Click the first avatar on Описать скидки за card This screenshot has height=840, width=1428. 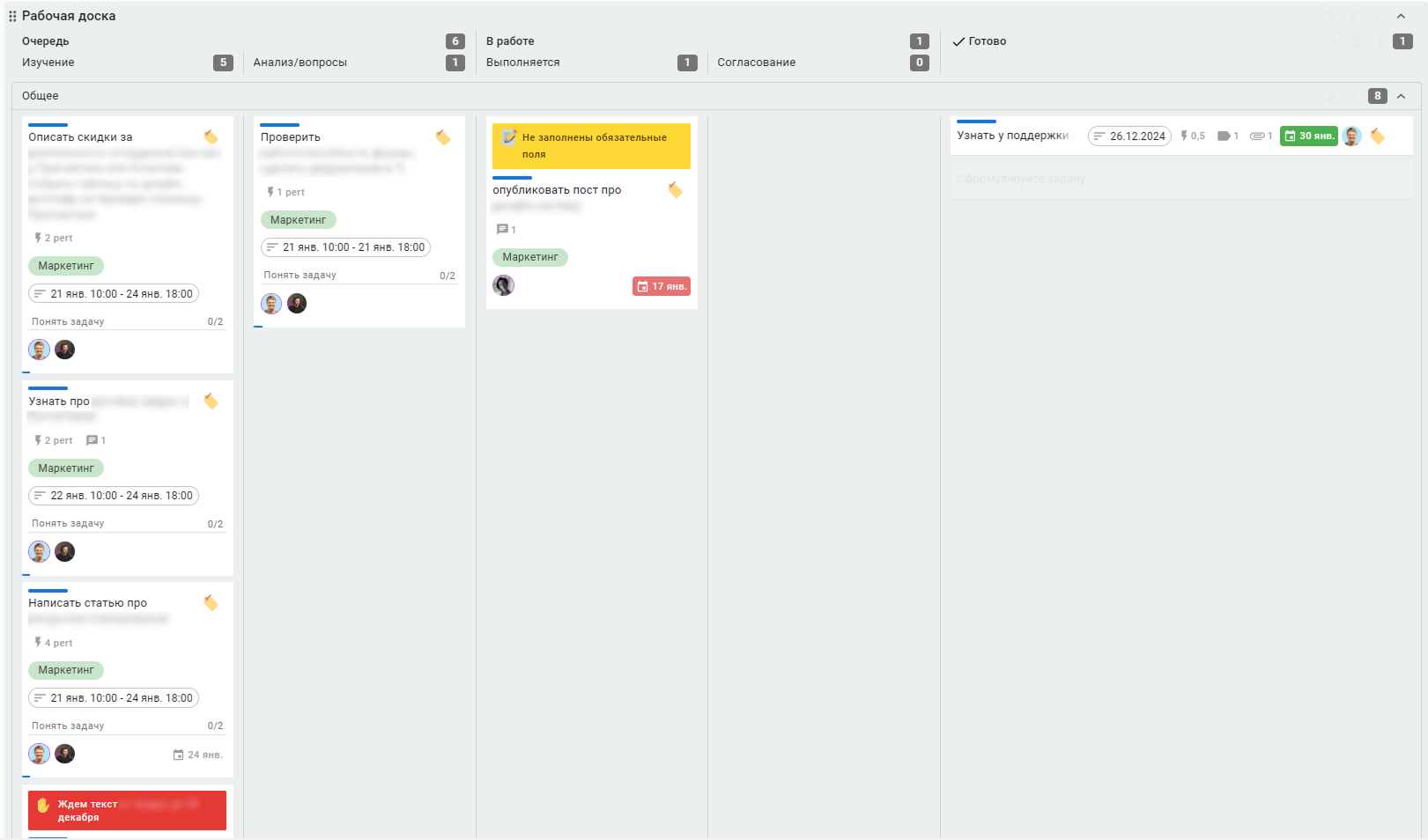pyautogui.click(x=39, y=350)
